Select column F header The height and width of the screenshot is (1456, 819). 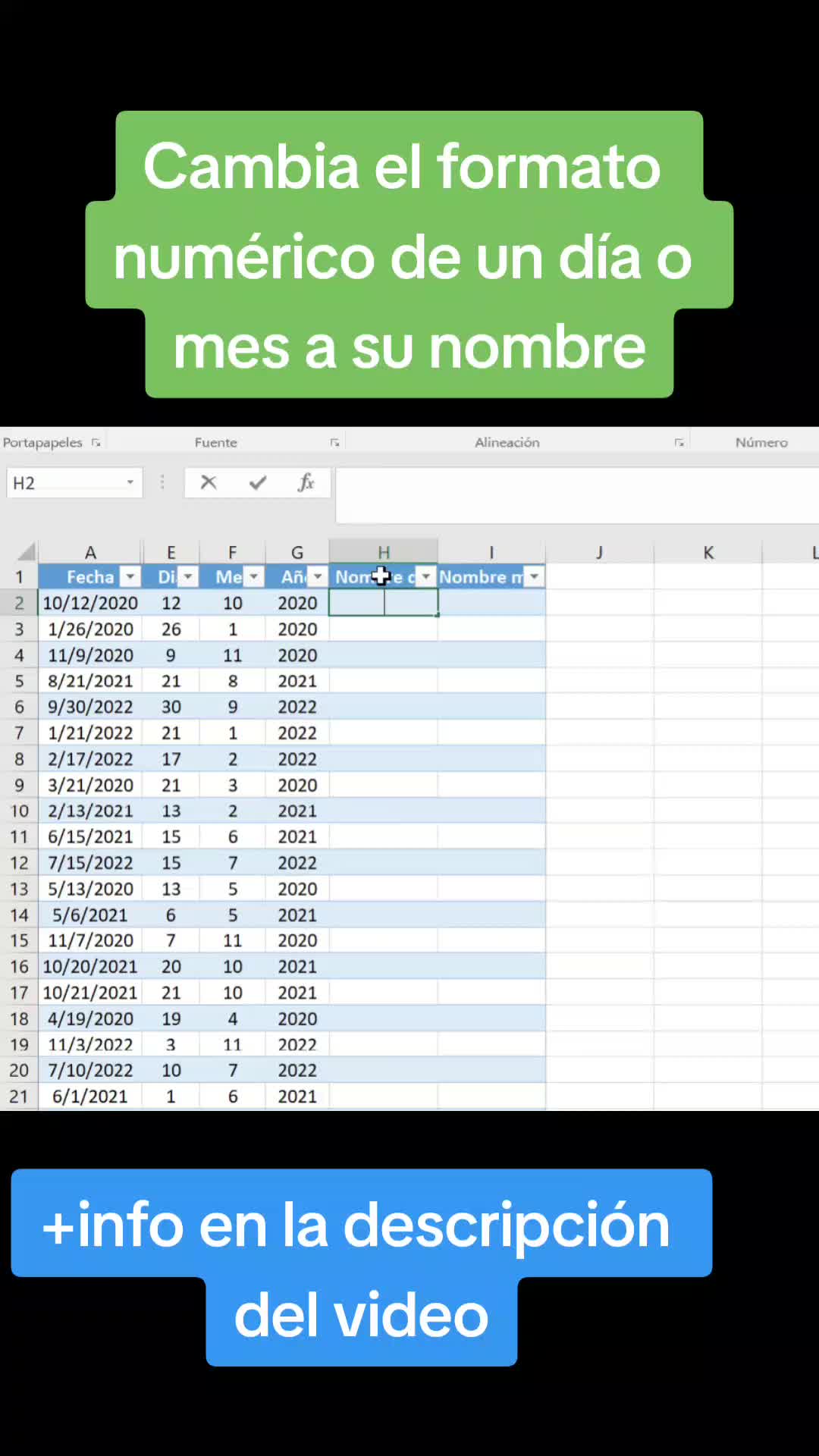click(x=233, y=552)
